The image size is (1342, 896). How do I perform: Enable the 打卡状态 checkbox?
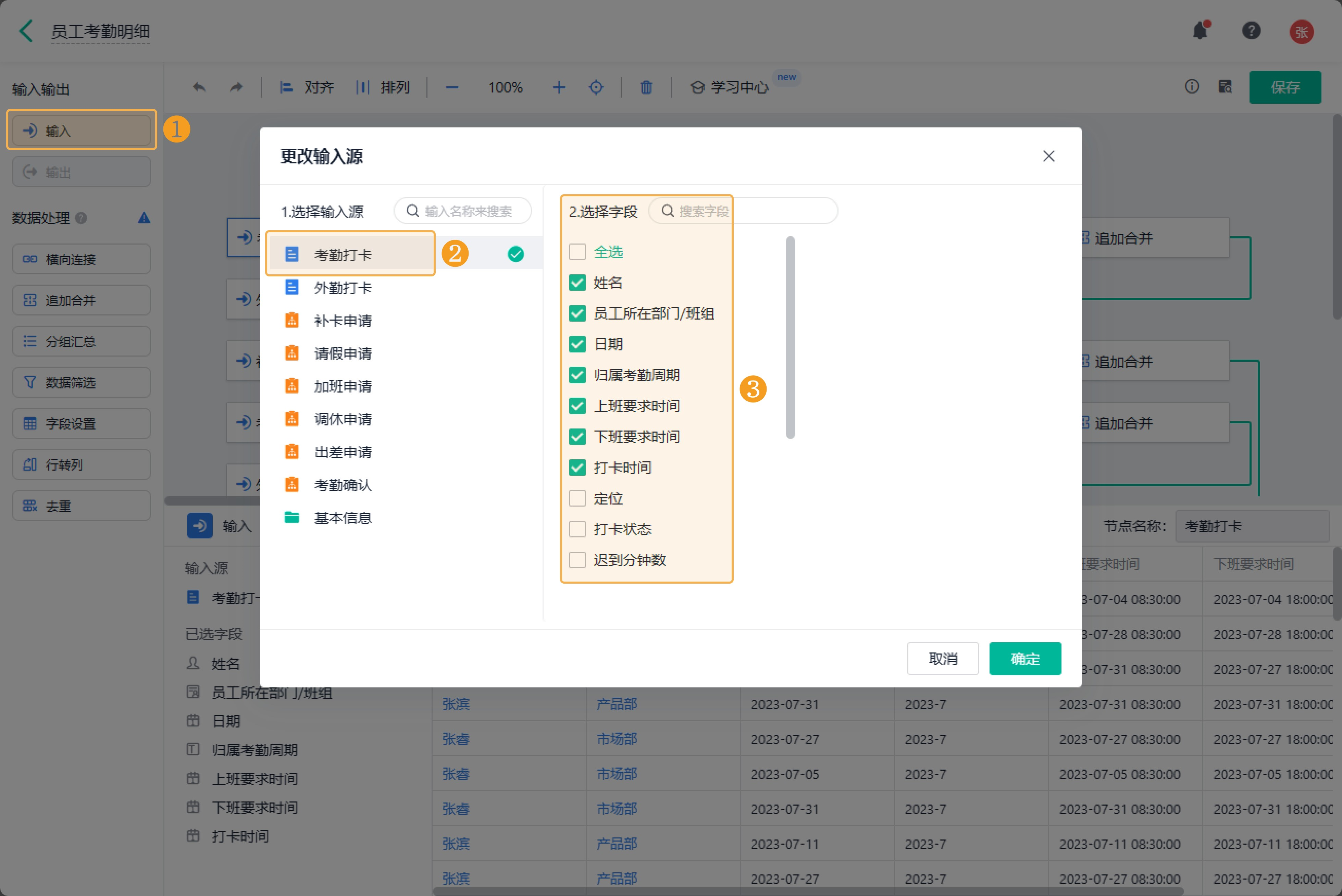coord(577,529)
